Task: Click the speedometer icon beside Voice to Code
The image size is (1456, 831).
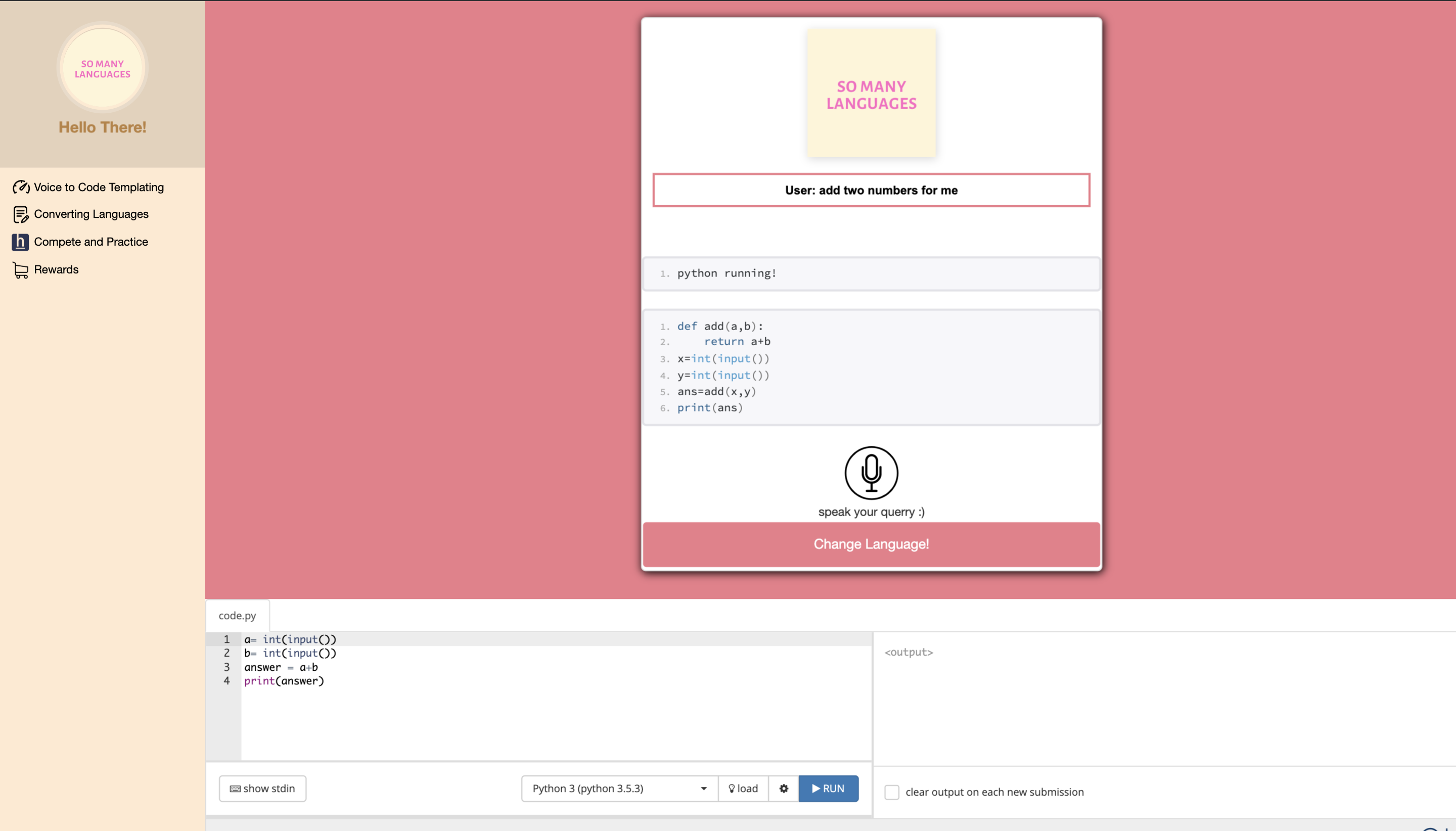Action: [x=21, y=187]
